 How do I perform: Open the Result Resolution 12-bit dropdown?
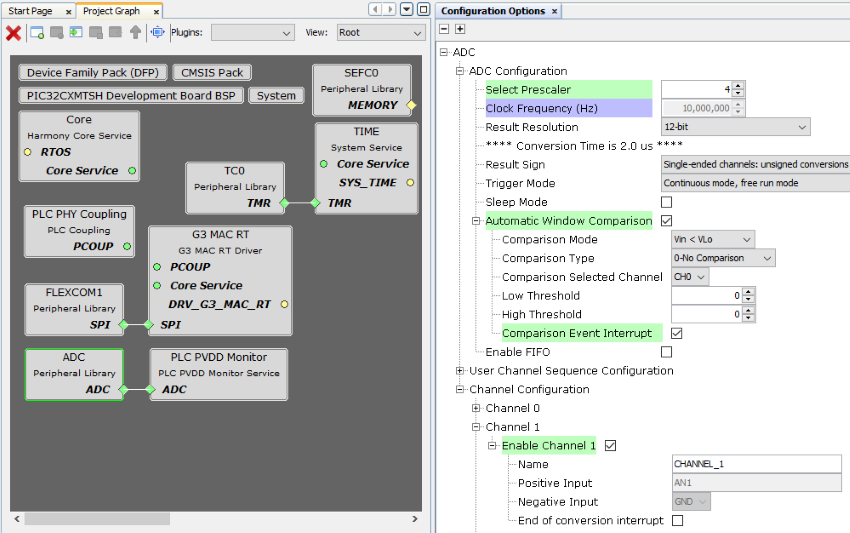[736, 127]
